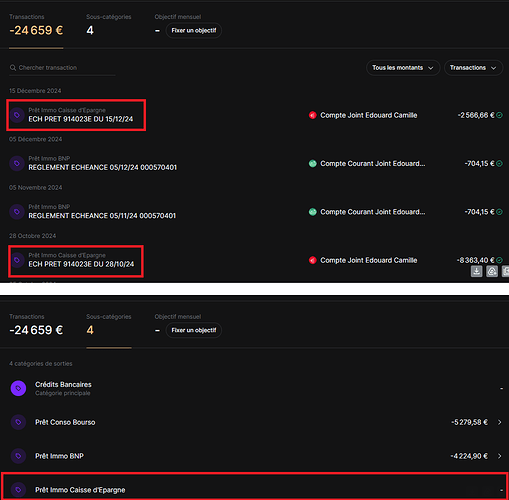Click the download icon overlay button
Screen dimensions: 509x500
coord(477,271)
